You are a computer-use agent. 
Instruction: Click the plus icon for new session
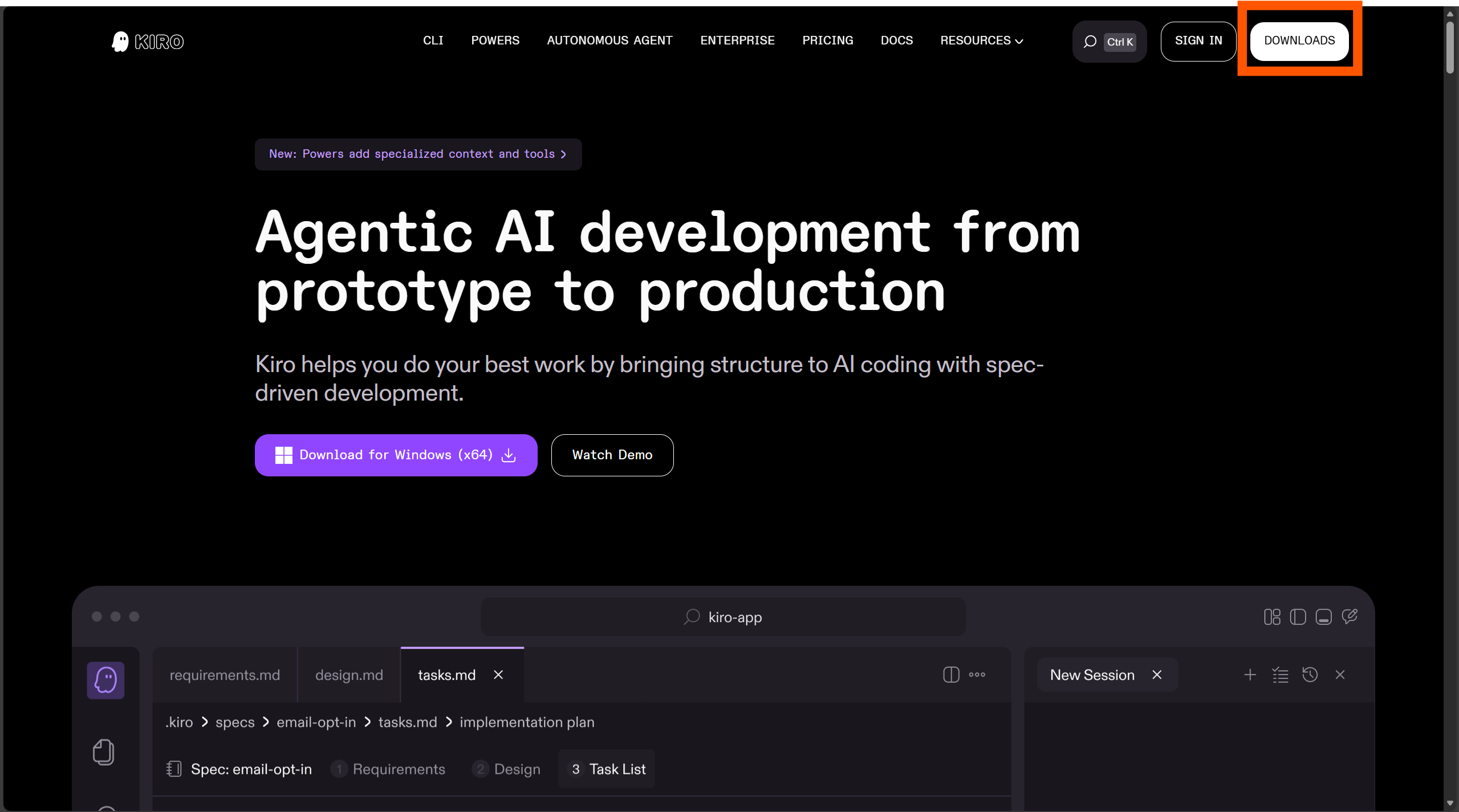pos(1250,675)
